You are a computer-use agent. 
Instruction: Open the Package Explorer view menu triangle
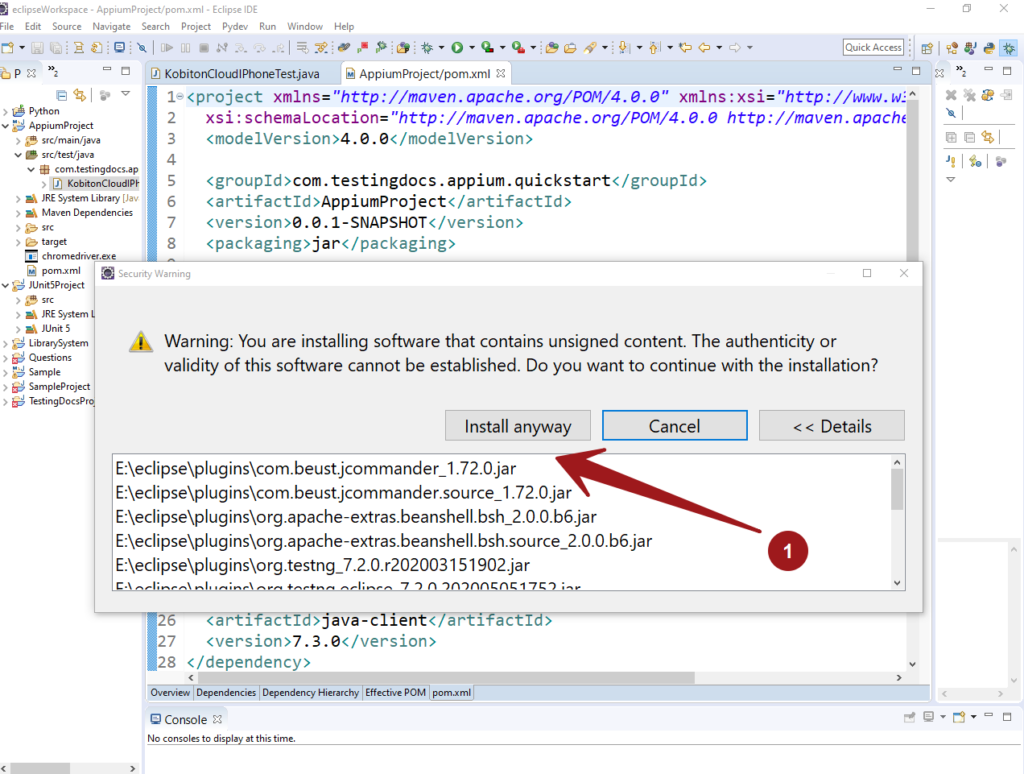click(x=125, y=93)
